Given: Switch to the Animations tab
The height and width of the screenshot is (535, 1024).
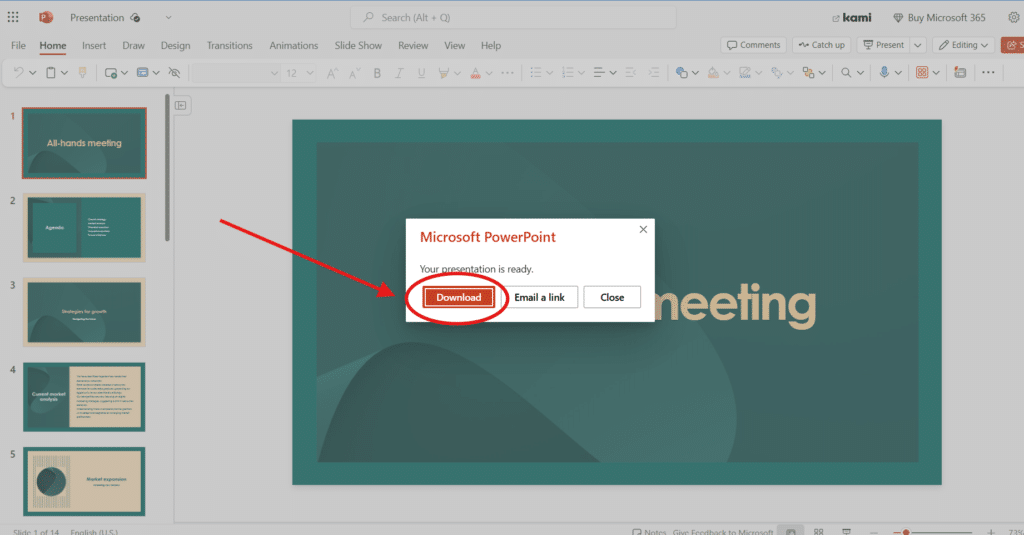Looking at the screenshot, I should click(x=294, y=45).
